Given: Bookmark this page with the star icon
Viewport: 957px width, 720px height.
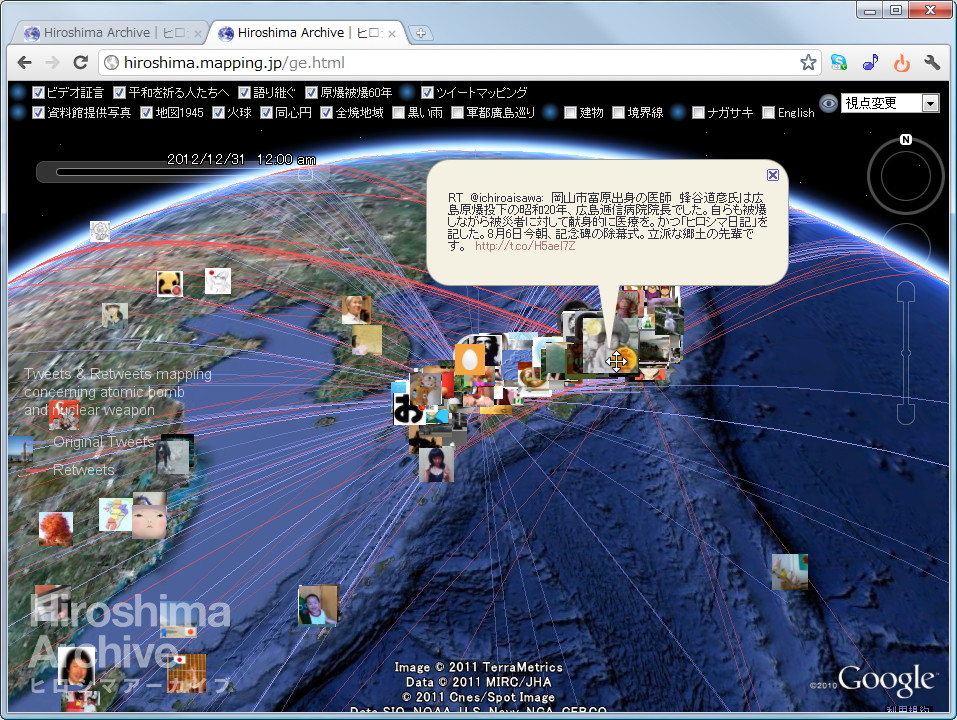Looking at the screenshot, I should 808,62.
